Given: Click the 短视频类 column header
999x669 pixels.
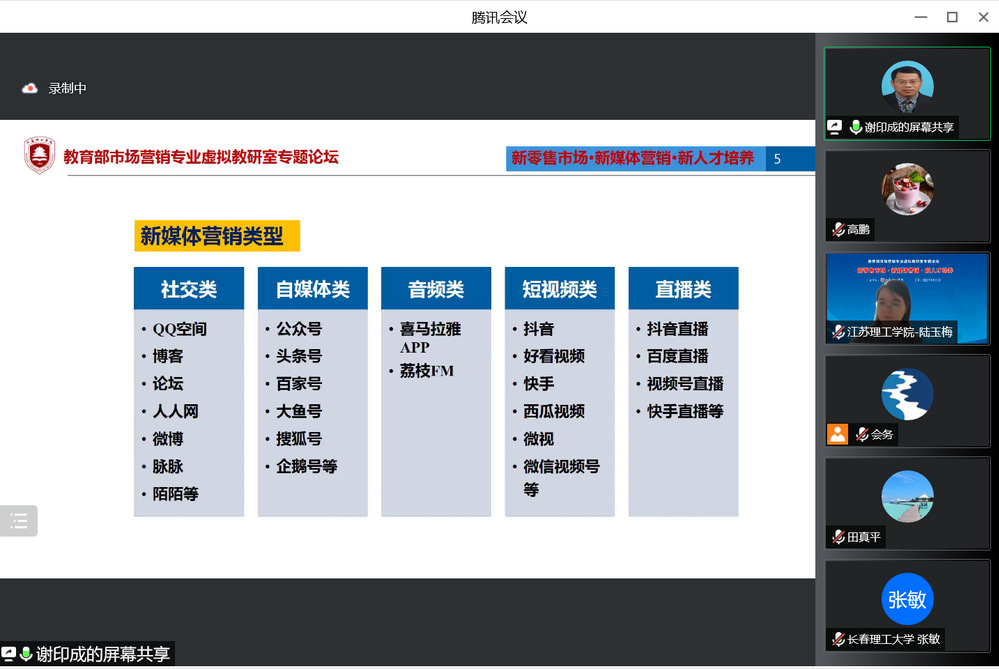Looking at the screenshot, I should [x=559, y=289].
